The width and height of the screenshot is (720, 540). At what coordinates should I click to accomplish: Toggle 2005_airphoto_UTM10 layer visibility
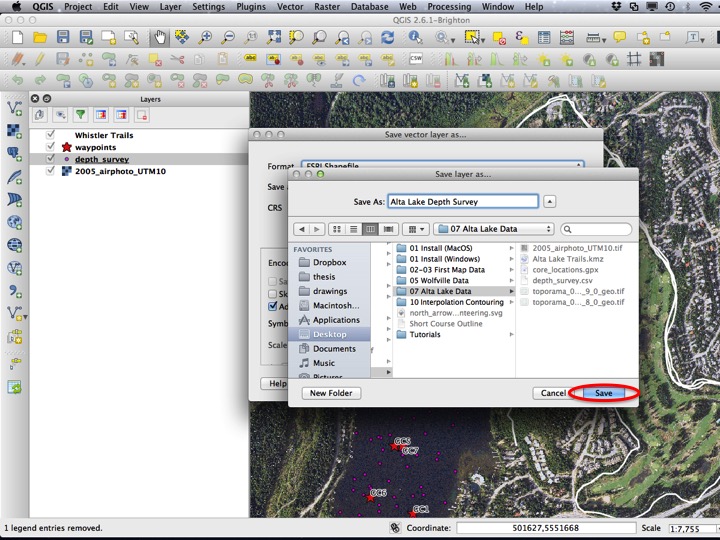(51, 170)
